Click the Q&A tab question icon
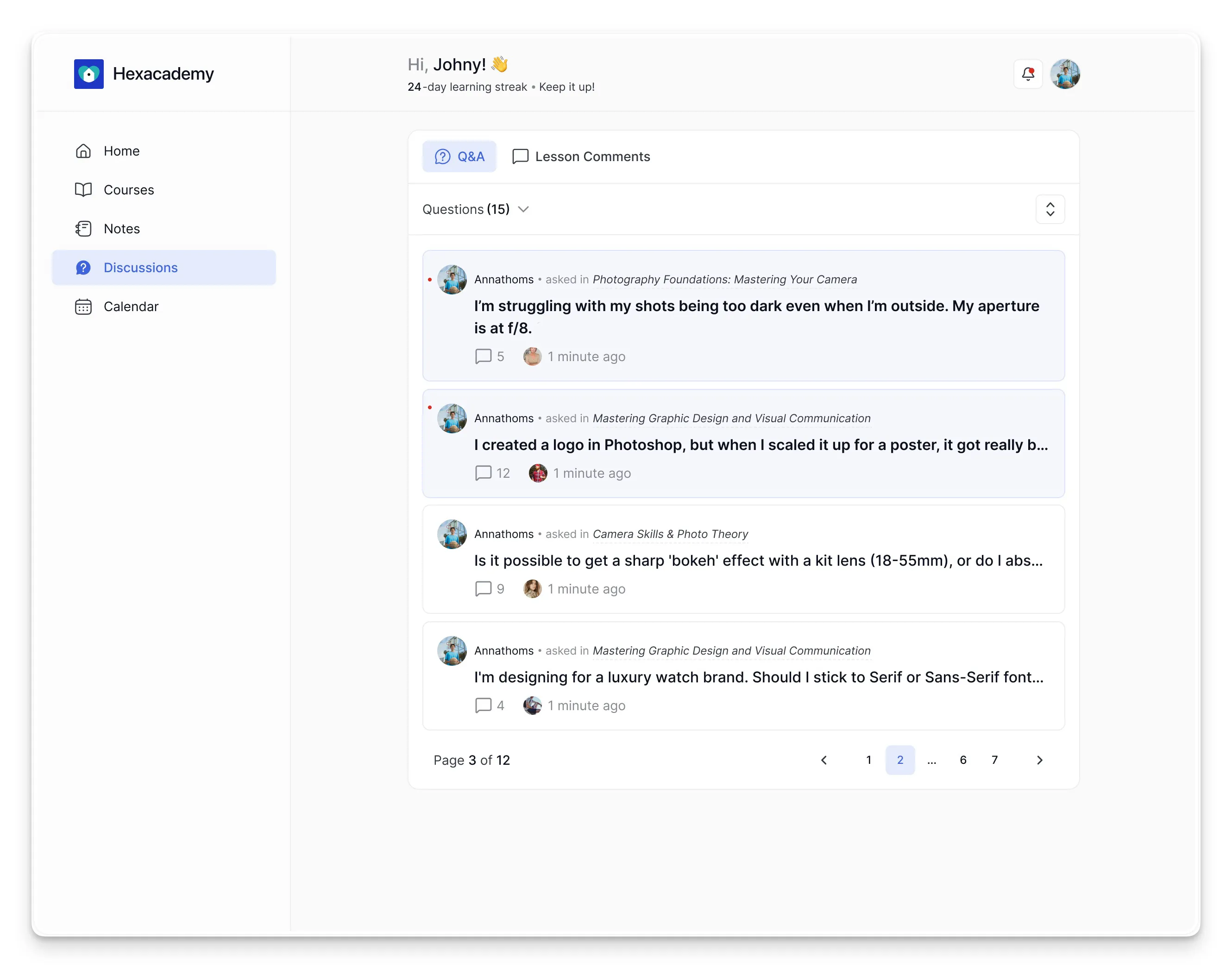 [442, 157]
